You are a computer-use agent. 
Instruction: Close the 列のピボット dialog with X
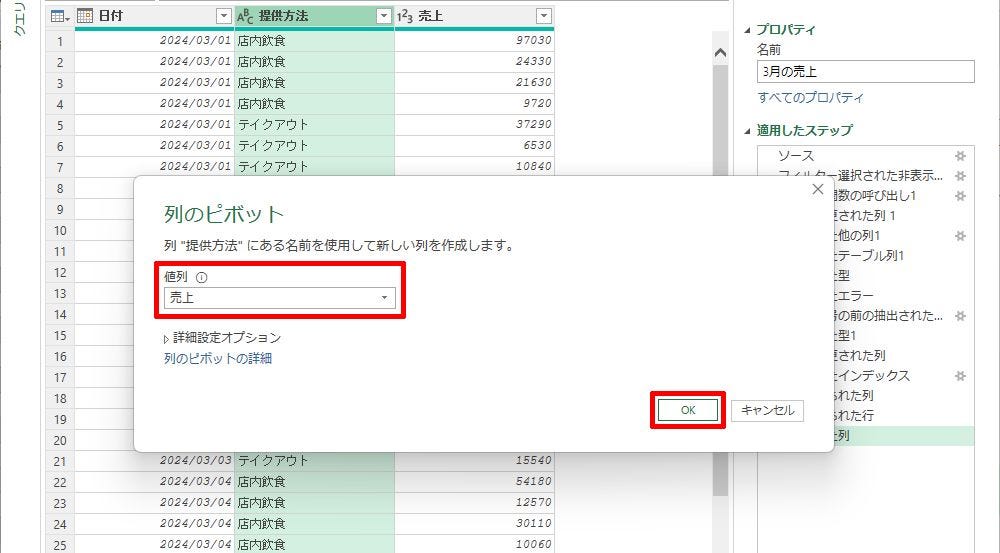pos(817,189)
